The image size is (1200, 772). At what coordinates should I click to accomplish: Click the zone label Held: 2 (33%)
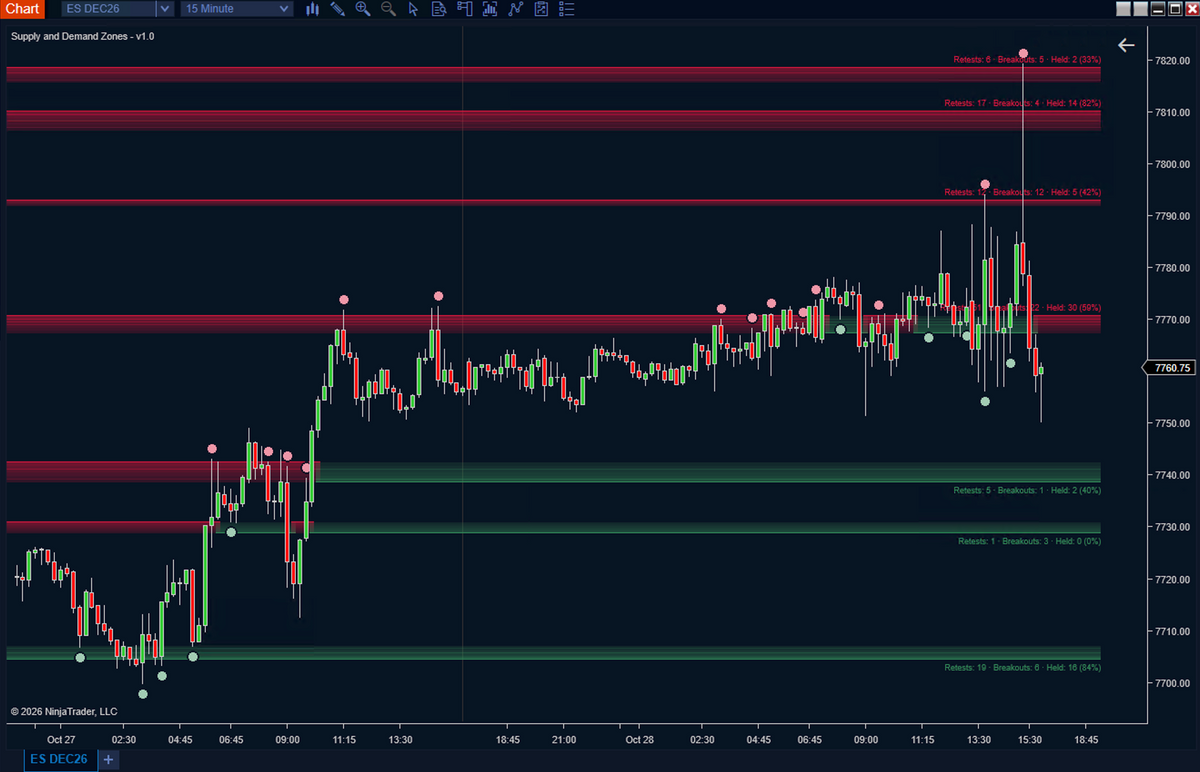pyautogui.click(x=1074, y=59)
